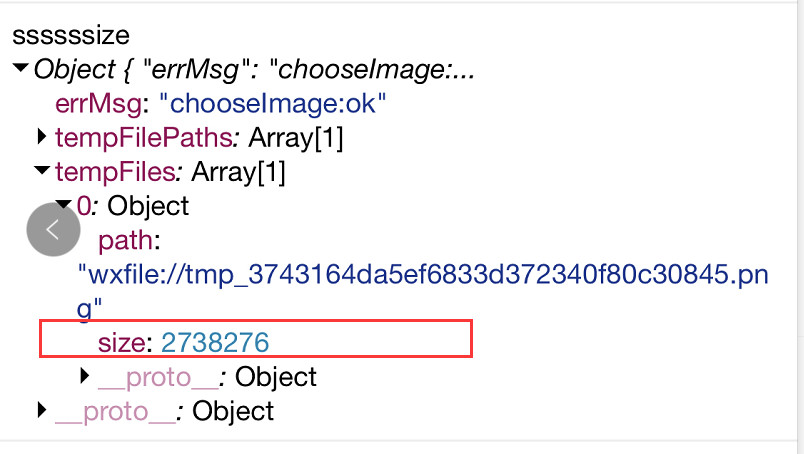Click the ssssssize log message text
The width and height of the screenshot is (804, 454).
pos(71,35)
